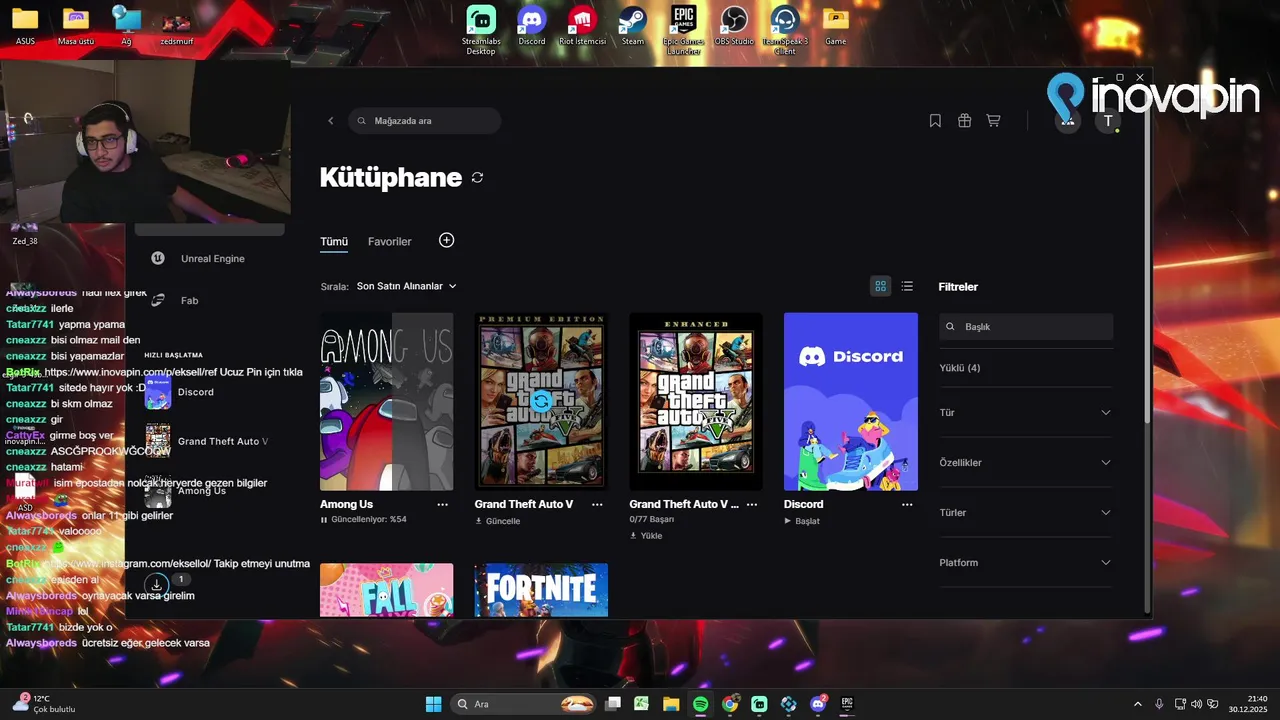The width and height of the screenshot is (1280, 720).
Task: Click the sync icon on GTA V cover
Action: pos(541,401)
